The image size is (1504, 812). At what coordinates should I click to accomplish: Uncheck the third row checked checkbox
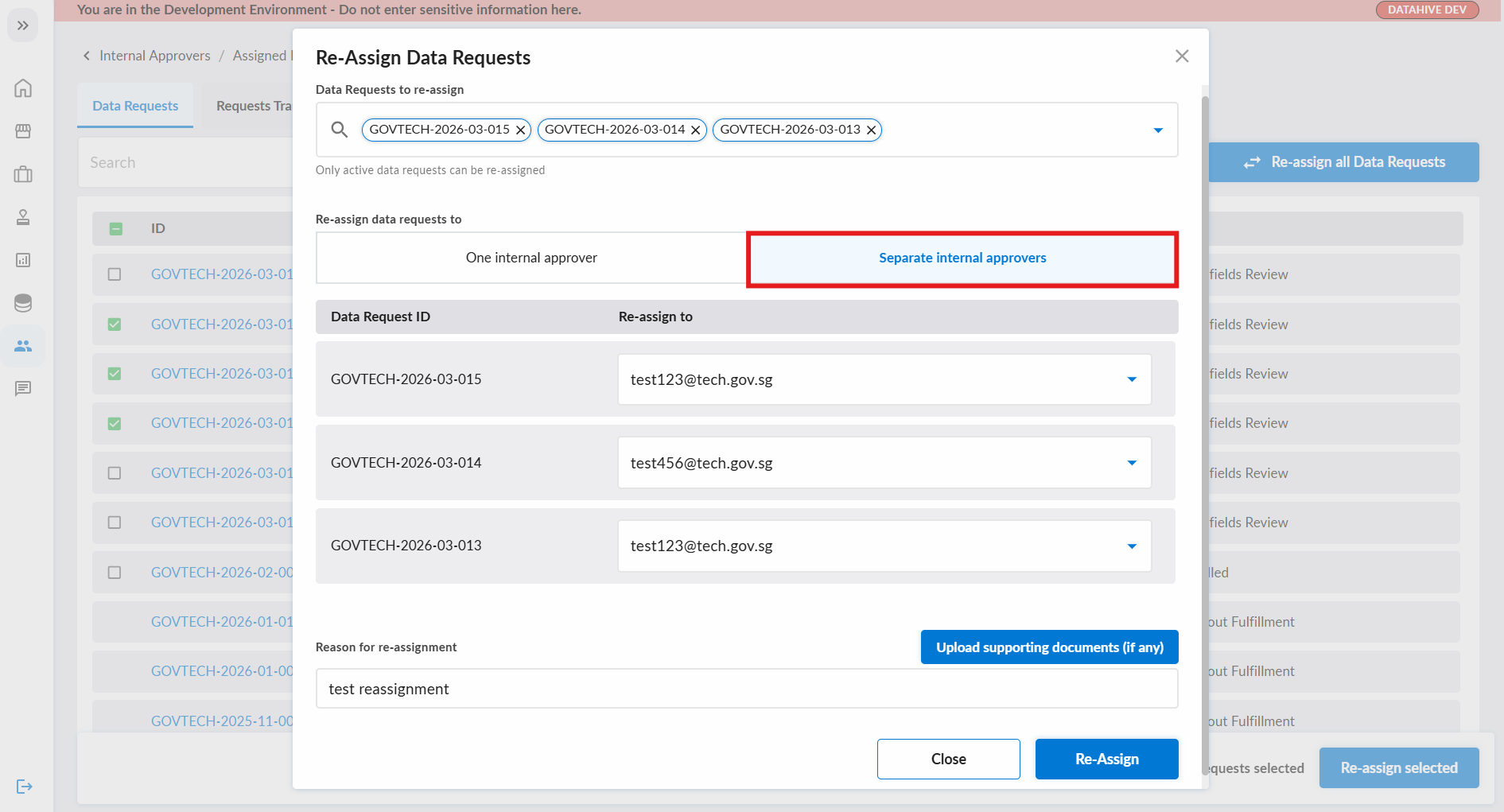115,374
